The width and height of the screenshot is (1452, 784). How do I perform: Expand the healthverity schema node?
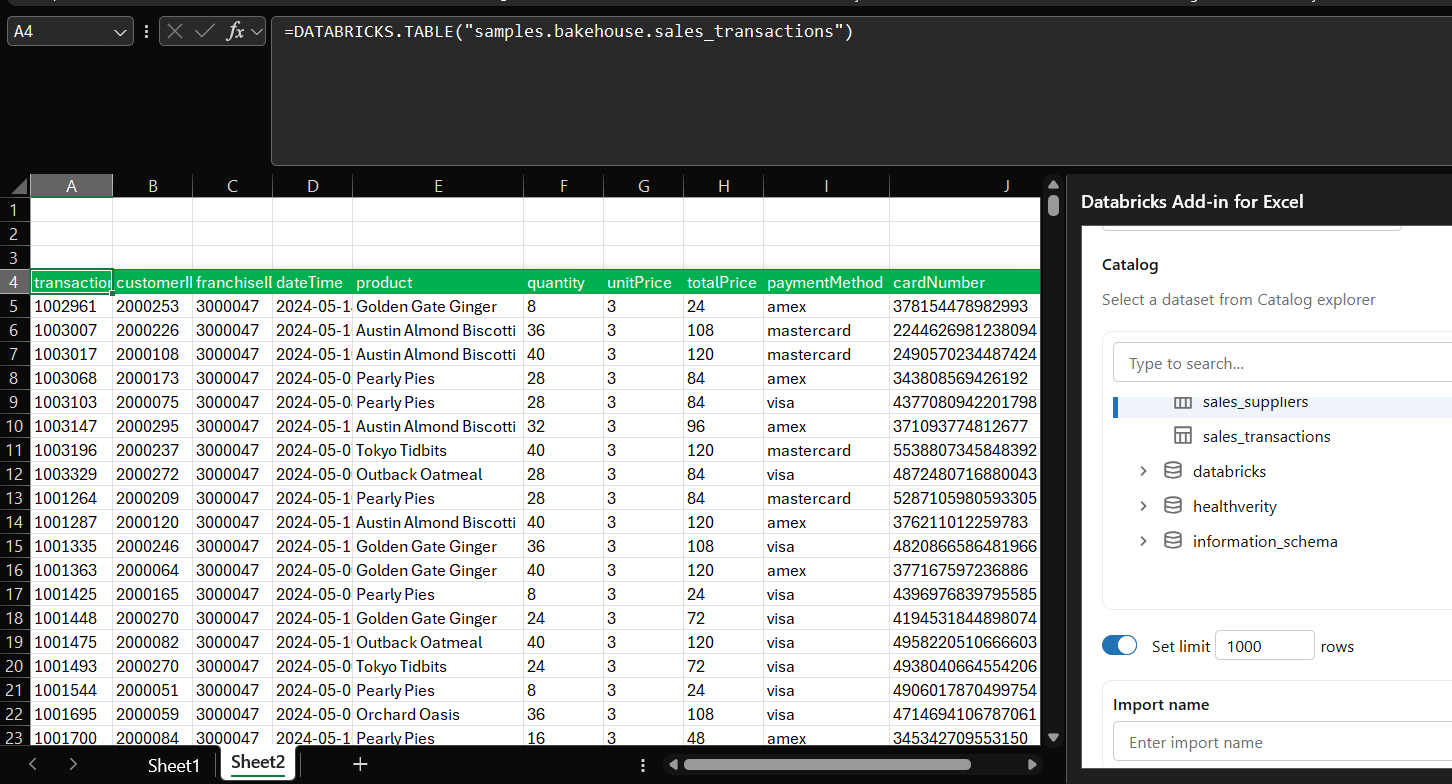[x=1143, y=506]
